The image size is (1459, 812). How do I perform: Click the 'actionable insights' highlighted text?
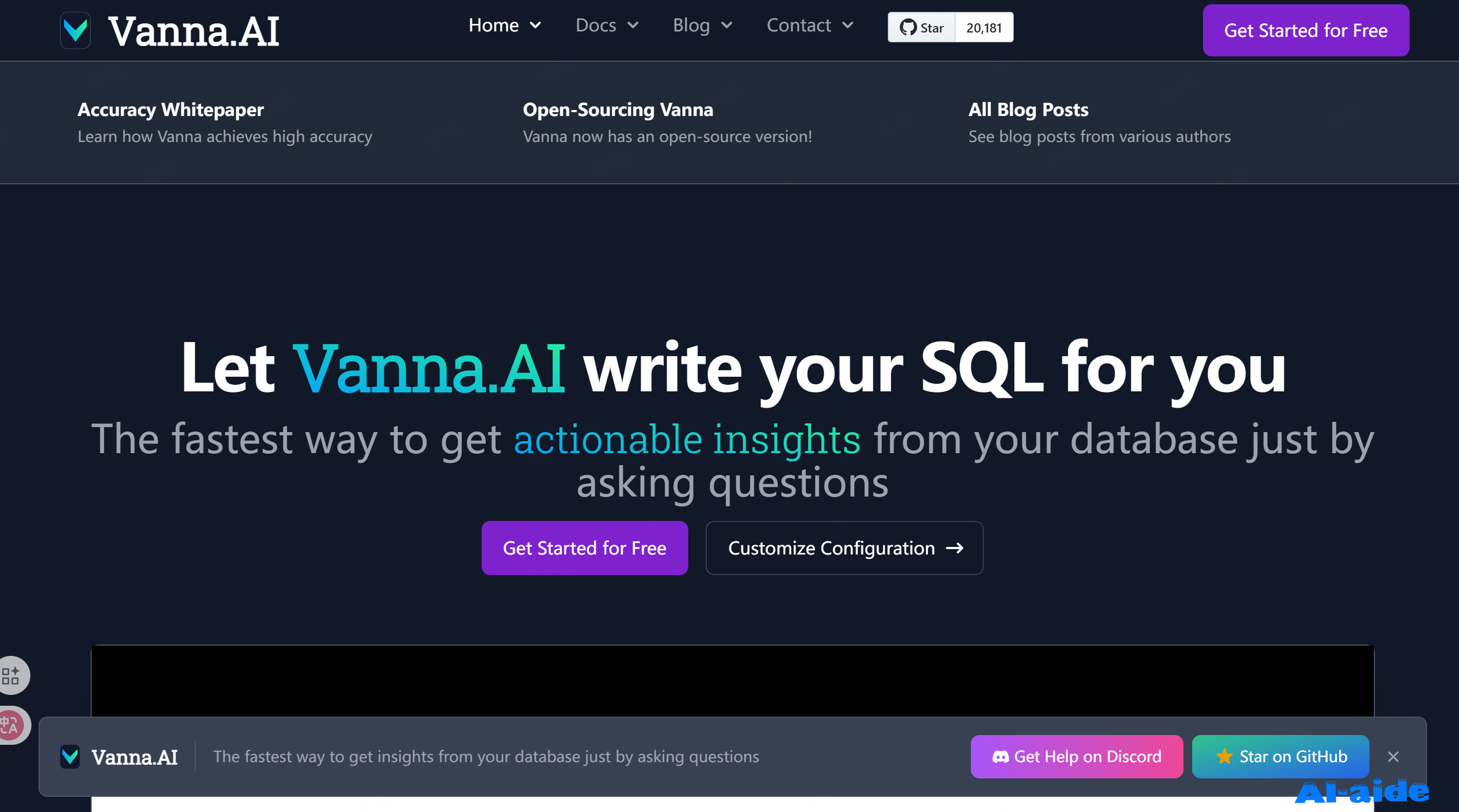coord(687,439)
